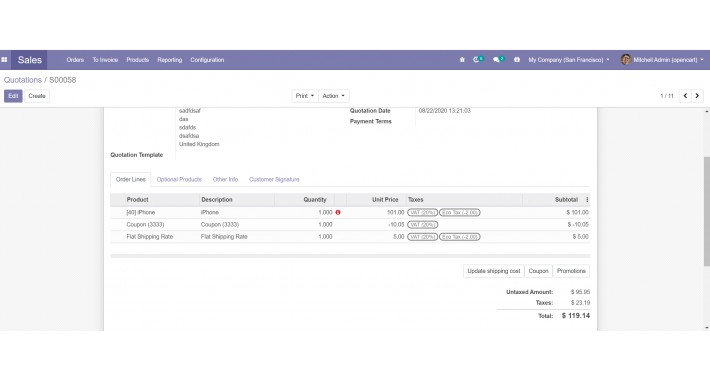Switch to Order Lines tab

pyautogui.click(x=131, y=179)
